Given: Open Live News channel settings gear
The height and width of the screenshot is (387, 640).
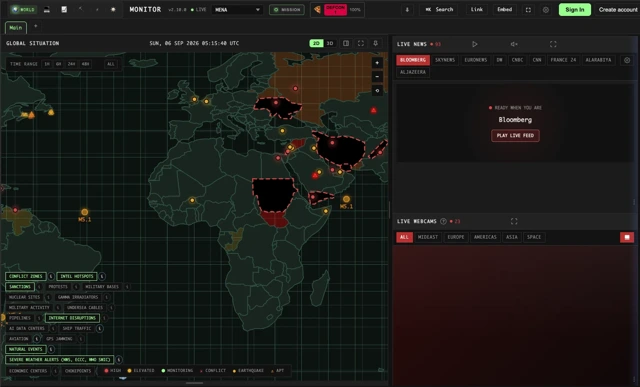Looking at the screenshot, I should tap(627, 60).
